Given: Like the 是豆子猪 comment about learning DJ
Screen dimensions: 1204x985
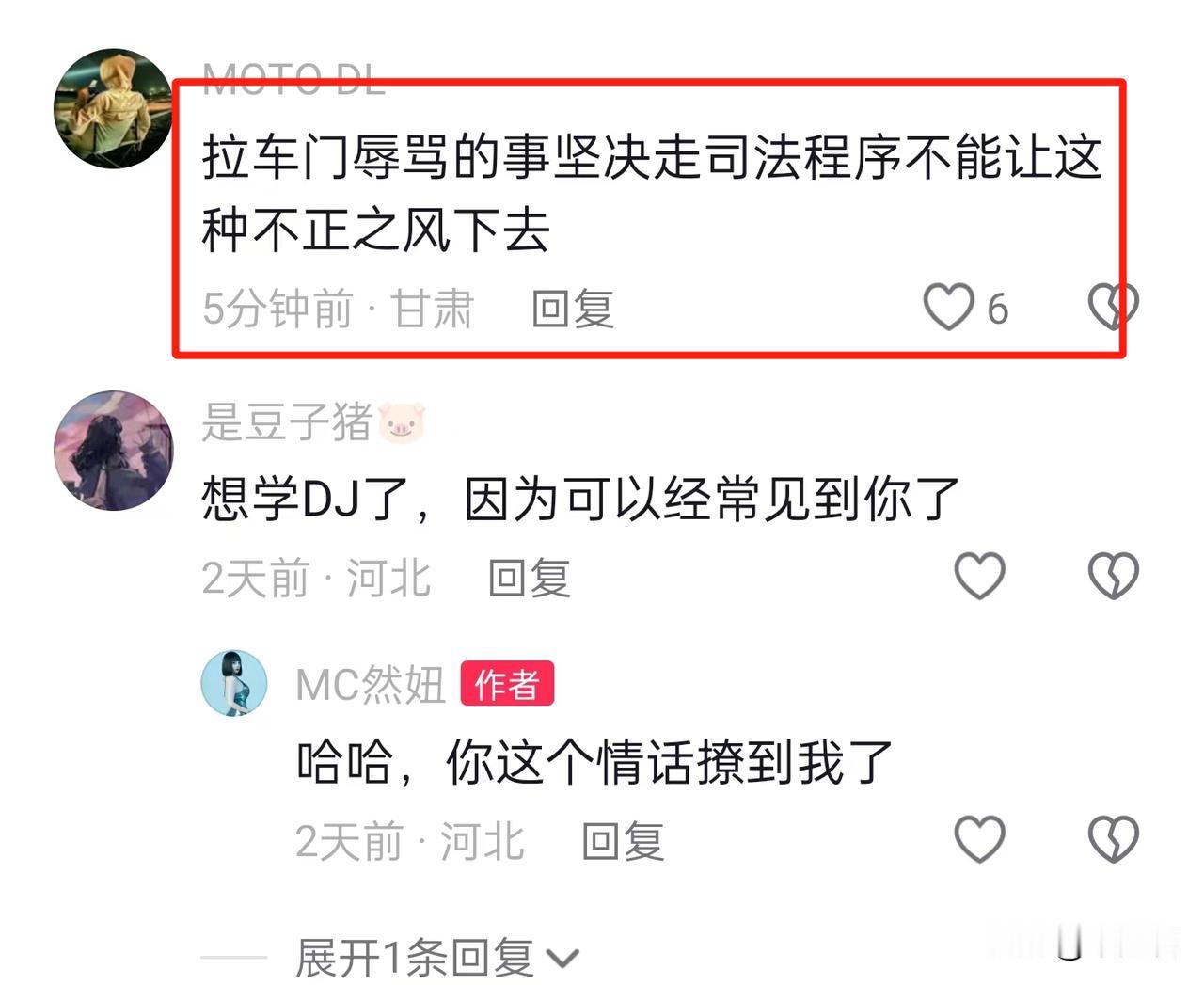Looking at the screenshot, I should point(979,576).
